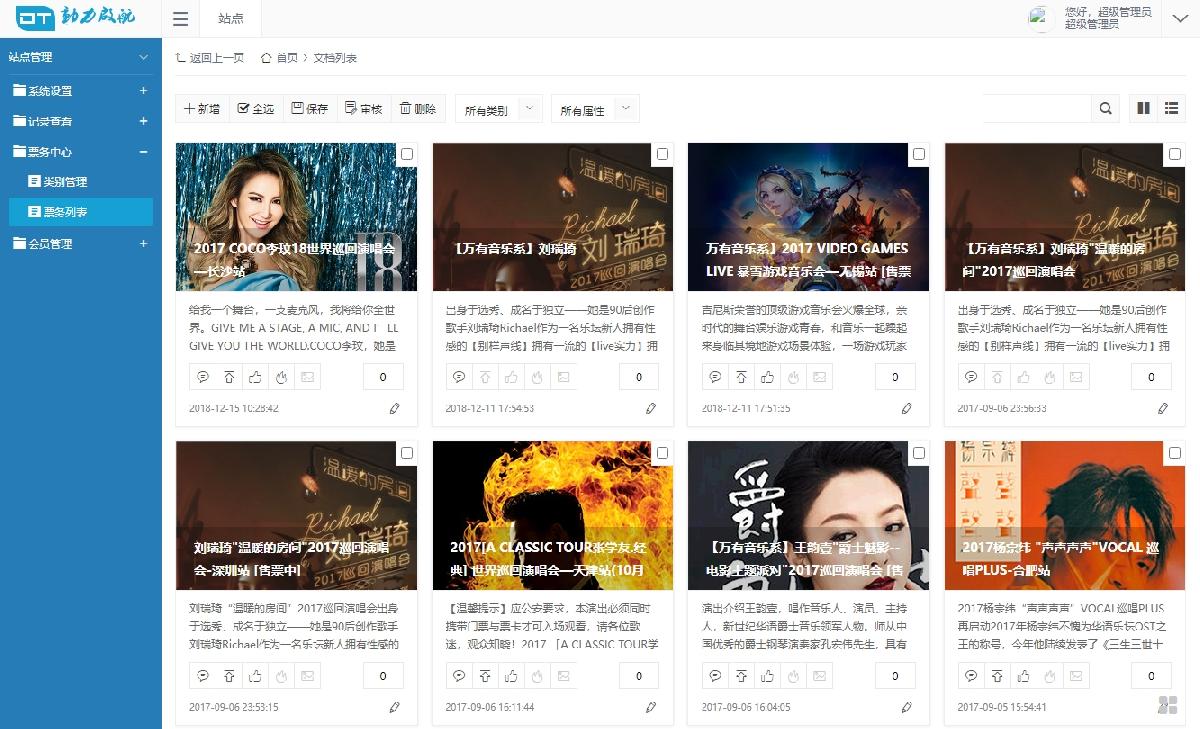Click 返回上一页 link
The height and width of the screenshot is (729, 1200).
click(210, 57)
